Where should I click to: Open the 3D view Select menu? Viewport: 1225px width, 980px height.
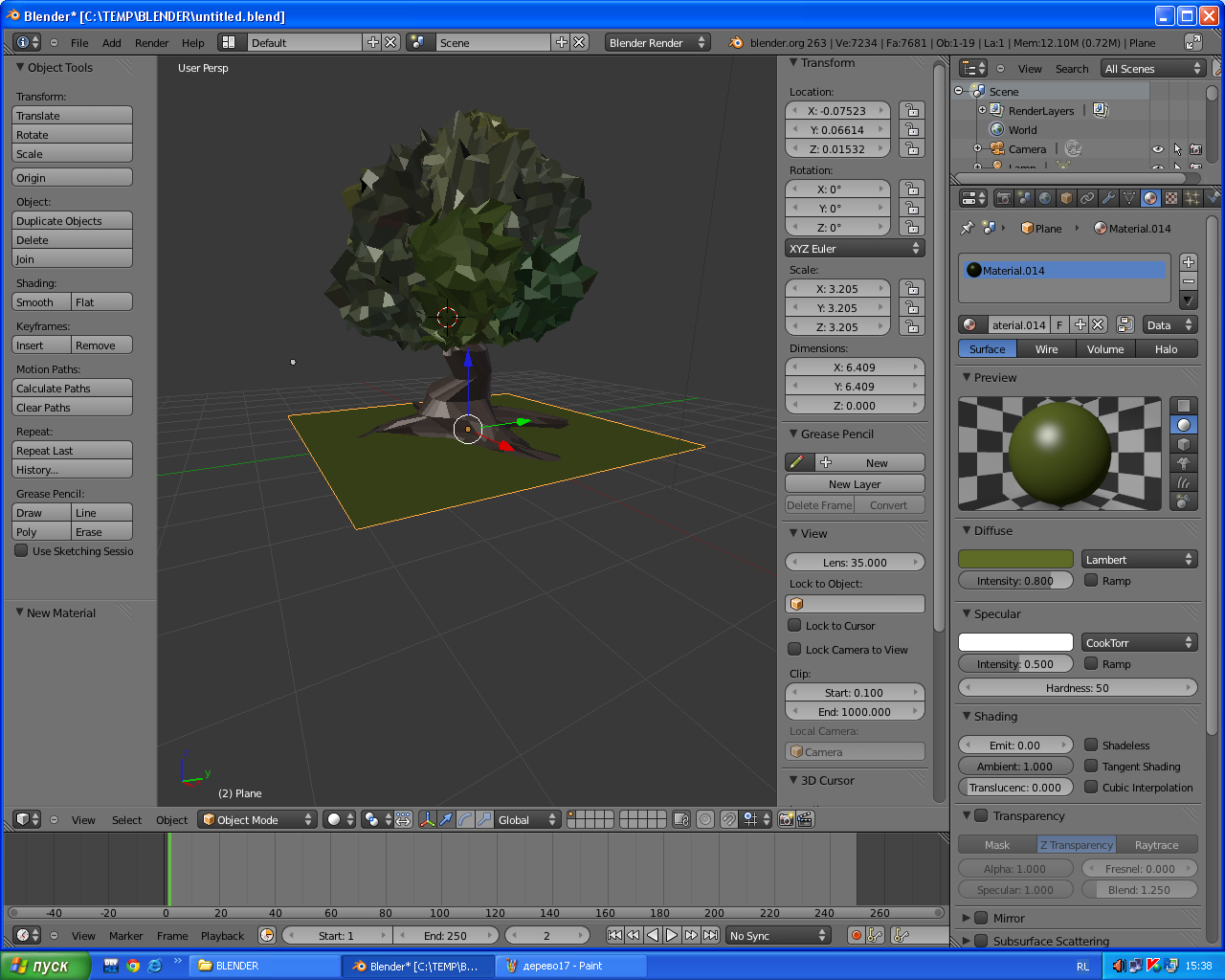click(126, 820)
